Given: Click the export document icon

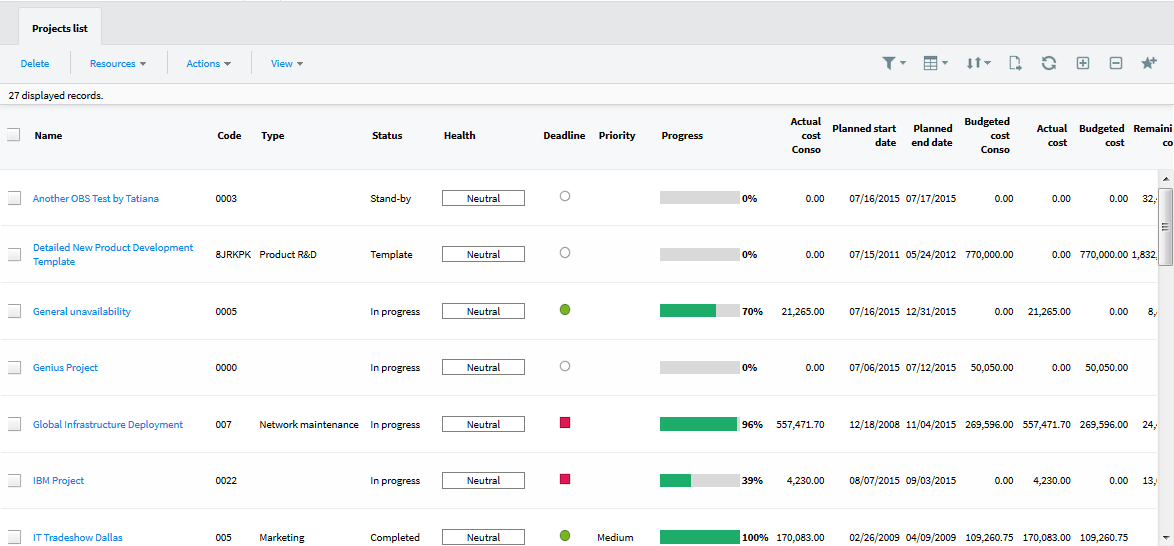Looking at the screenshot, I should (x=1015, y=64).
